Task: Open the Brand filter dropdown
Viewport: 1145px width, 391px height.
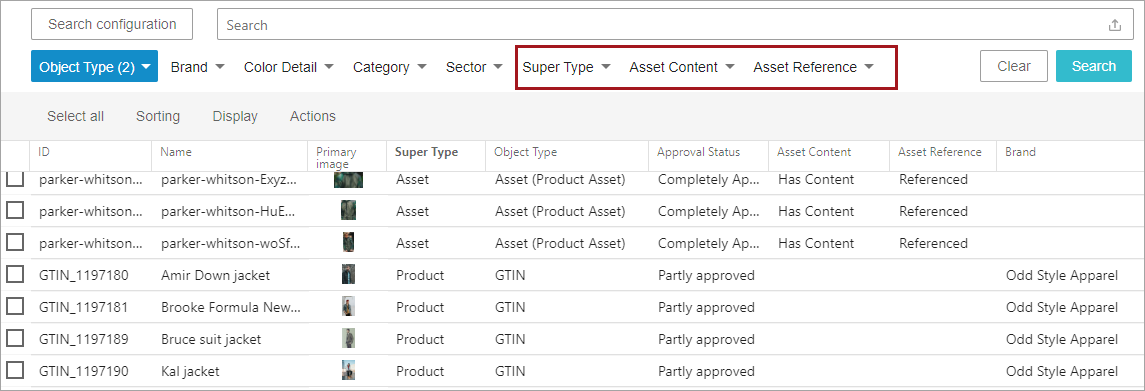Action: pos(197,67)
